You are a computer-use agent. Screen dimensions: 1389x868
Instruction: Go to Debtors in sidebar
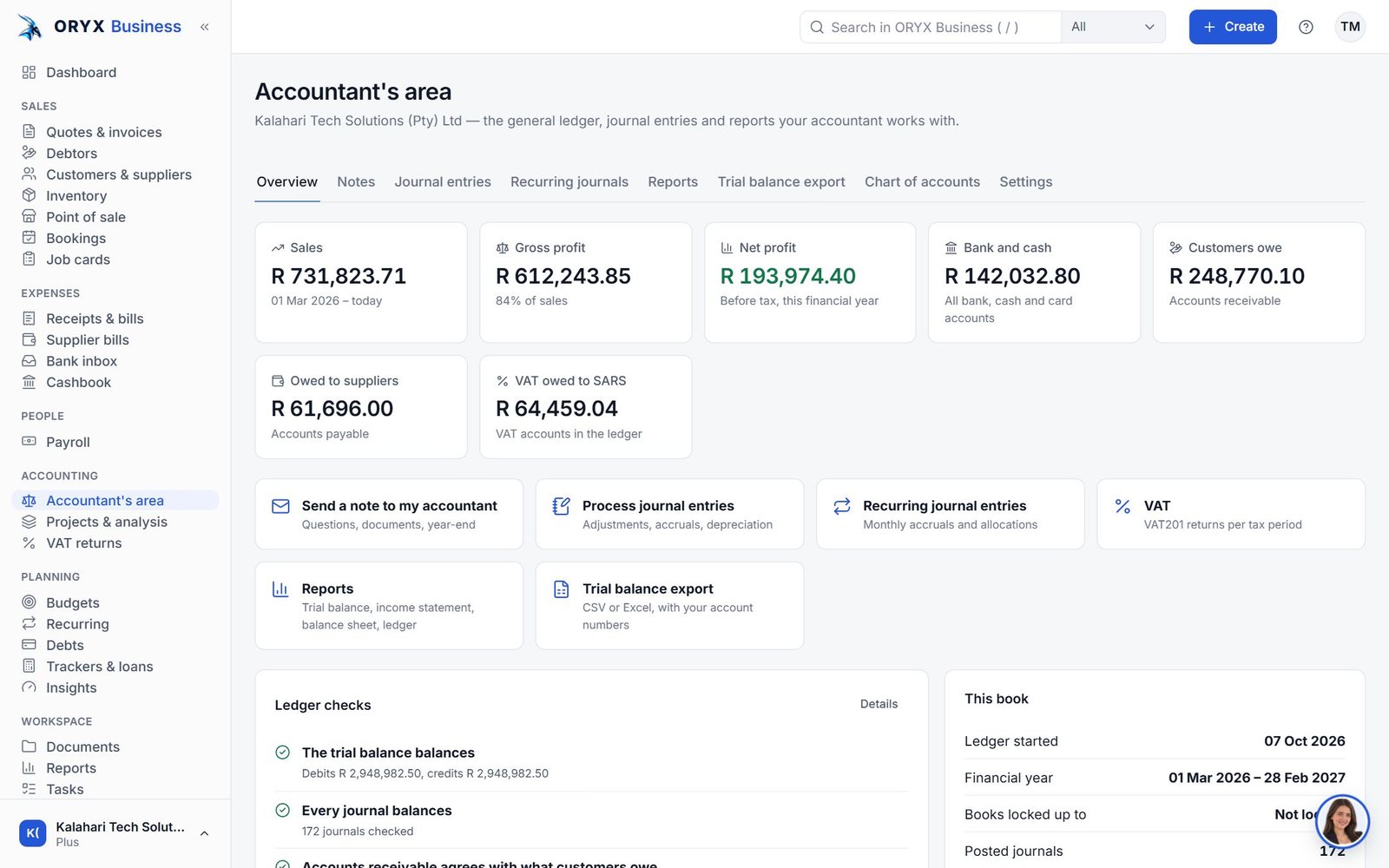pos(115,153)
